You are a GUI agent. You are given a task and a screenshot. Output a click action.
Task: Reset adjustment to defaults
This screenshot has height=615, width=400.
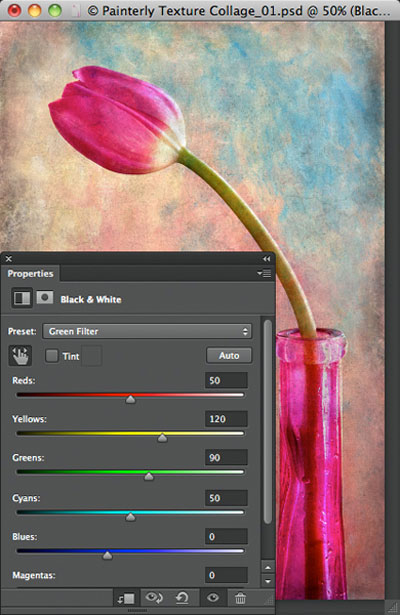tap(182, 599)
